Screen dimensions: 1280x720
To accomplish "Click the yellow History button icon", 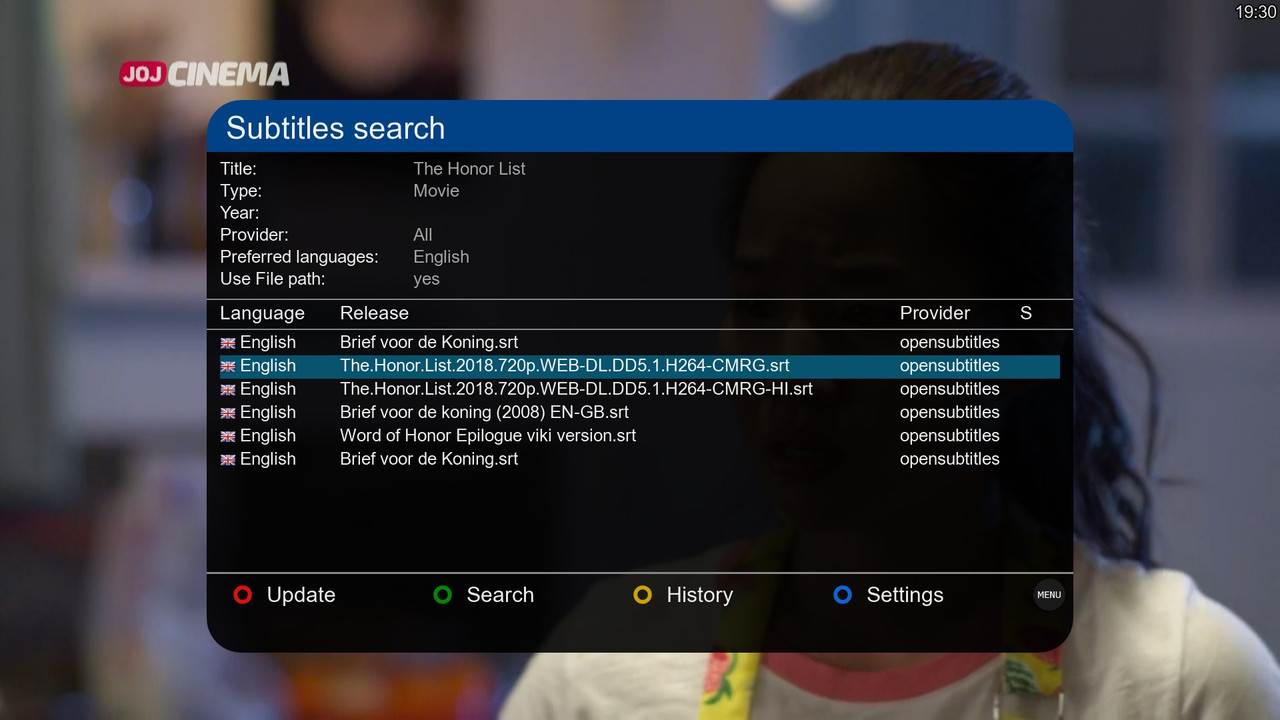I will click(642, 595).
